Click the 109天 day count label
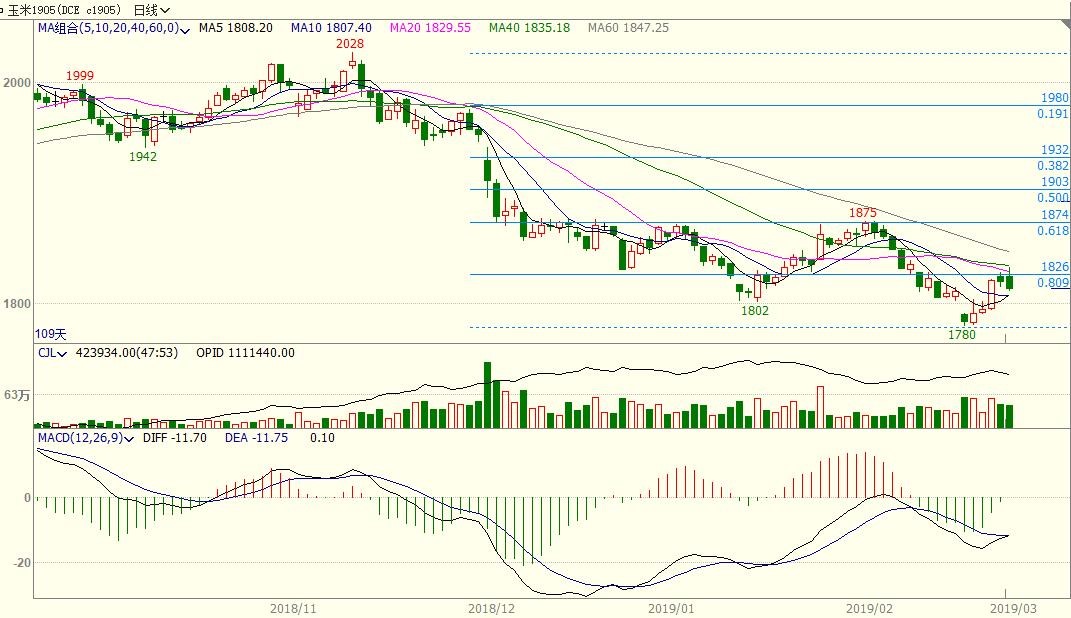Viewport: 1071px width, 618px height. point(50,333)
